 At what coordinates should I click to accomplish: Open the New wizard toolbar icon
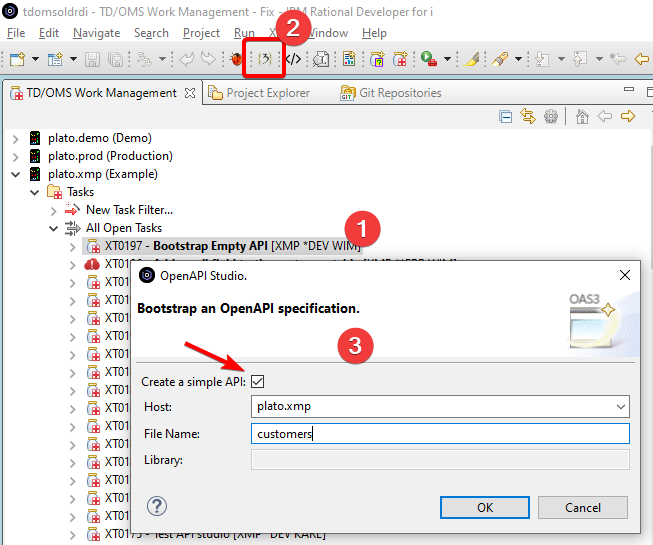tap(17, 59)
